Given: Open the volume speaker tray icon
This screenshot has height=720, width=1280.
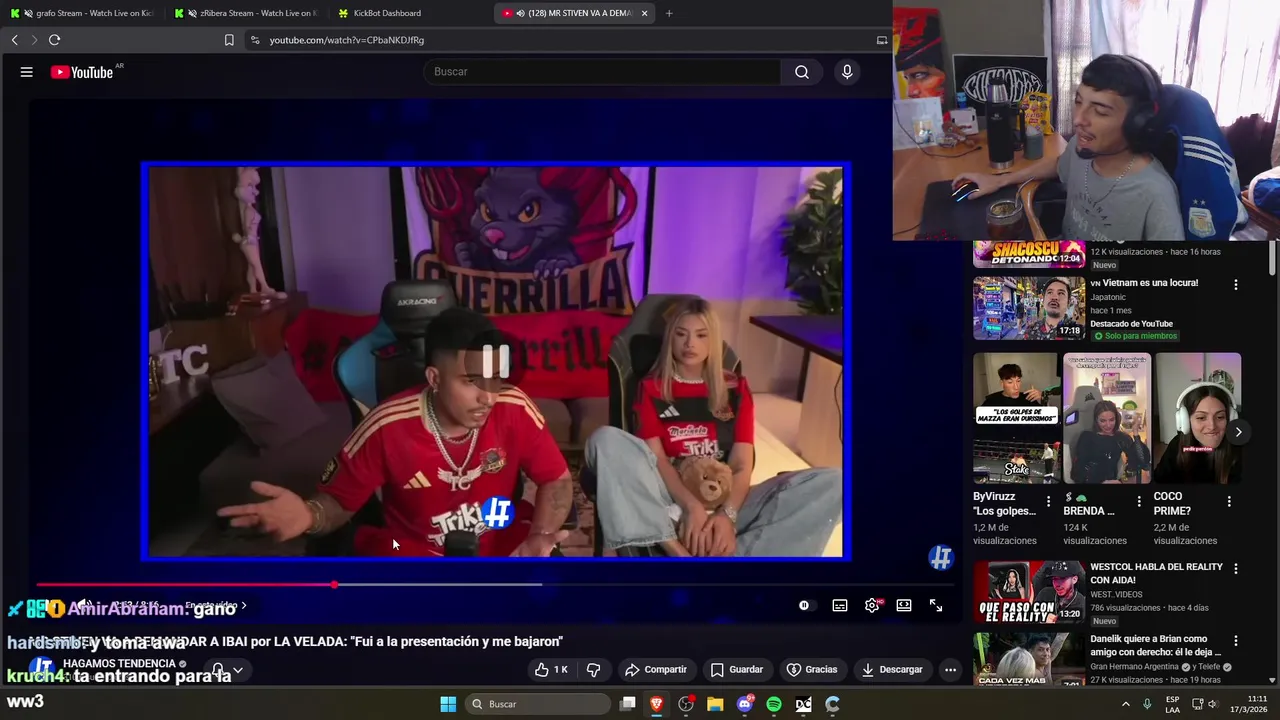Looking at the screenshot, I should (1213, 704).
